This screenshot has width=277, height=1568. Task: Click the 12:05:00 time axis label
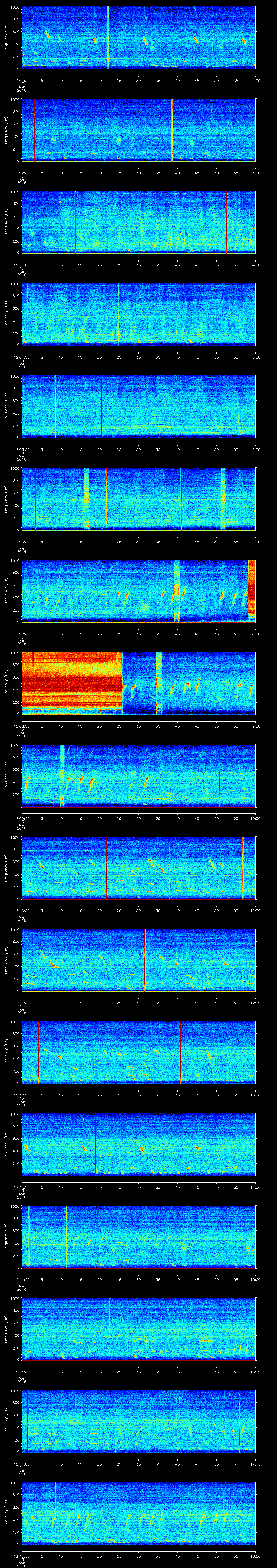(21, 449)
